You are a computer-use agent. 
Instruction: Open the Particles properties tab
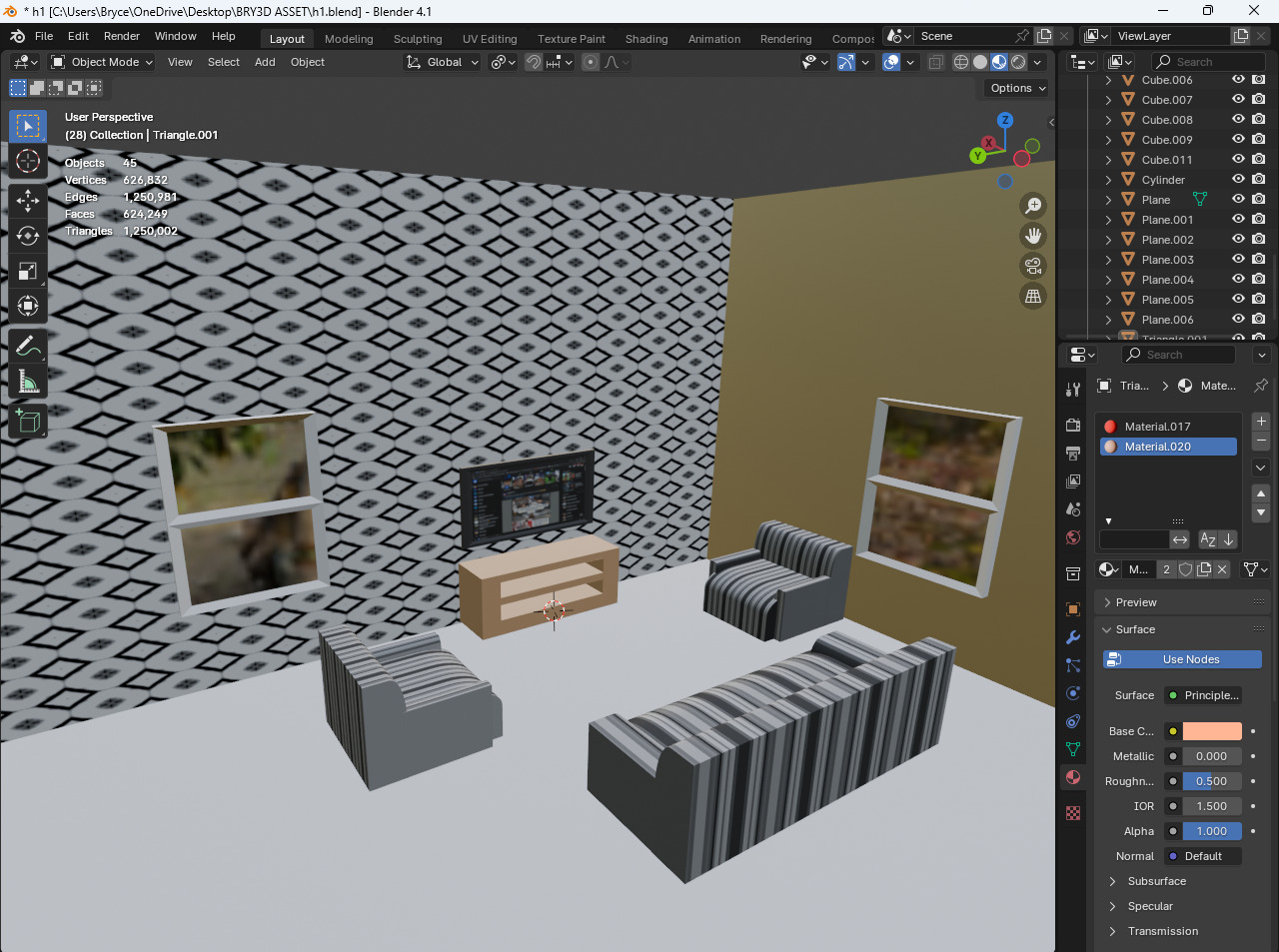pyautogui.click(x=1073, y=665)
